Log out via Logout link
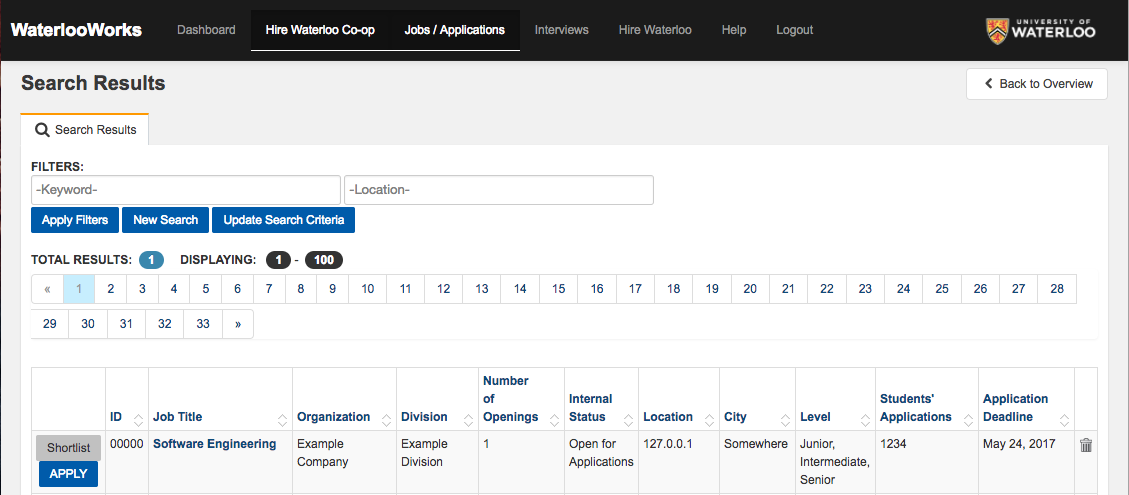The width and height of the screenshot is (1129, 495). click(x=794, y=30)
